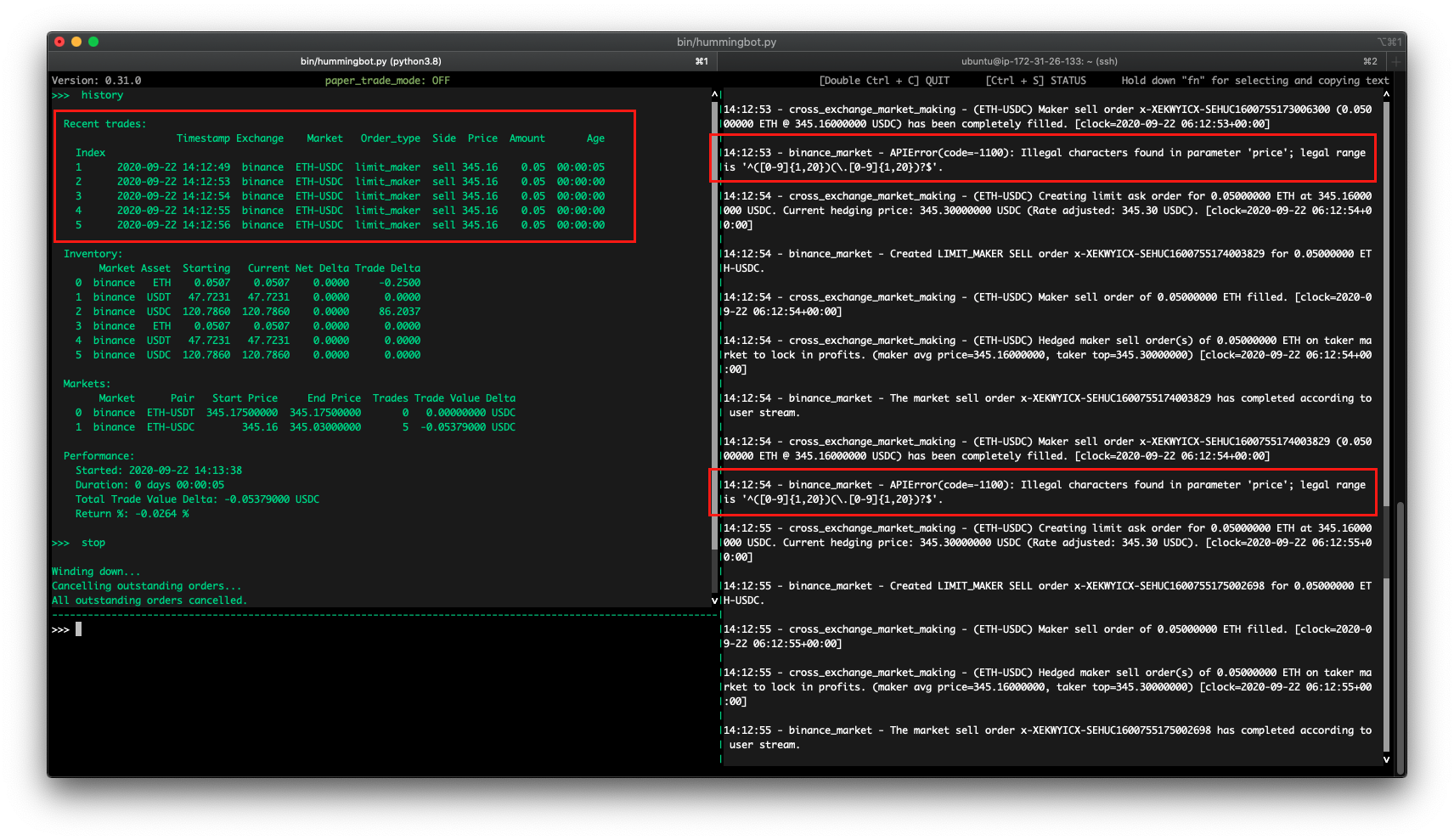Click the down scroll arrow on the log pane
This screenshot has height=840, width=1454.
[1386, 759]
